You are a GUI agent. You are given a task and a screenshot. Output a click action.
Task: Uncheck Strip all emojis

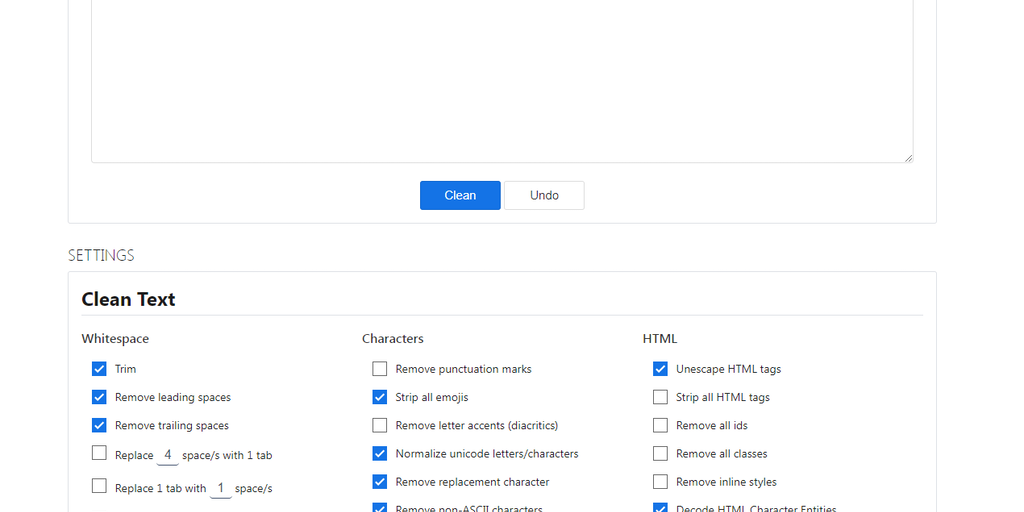pyautogui.click(x=380, y=397)
